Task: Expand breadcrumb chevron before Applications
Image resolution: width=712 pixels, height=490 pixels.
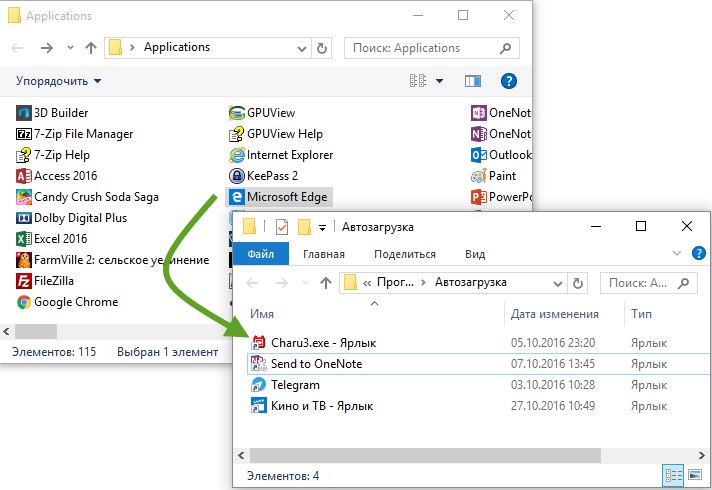Action: click(132, 47)
